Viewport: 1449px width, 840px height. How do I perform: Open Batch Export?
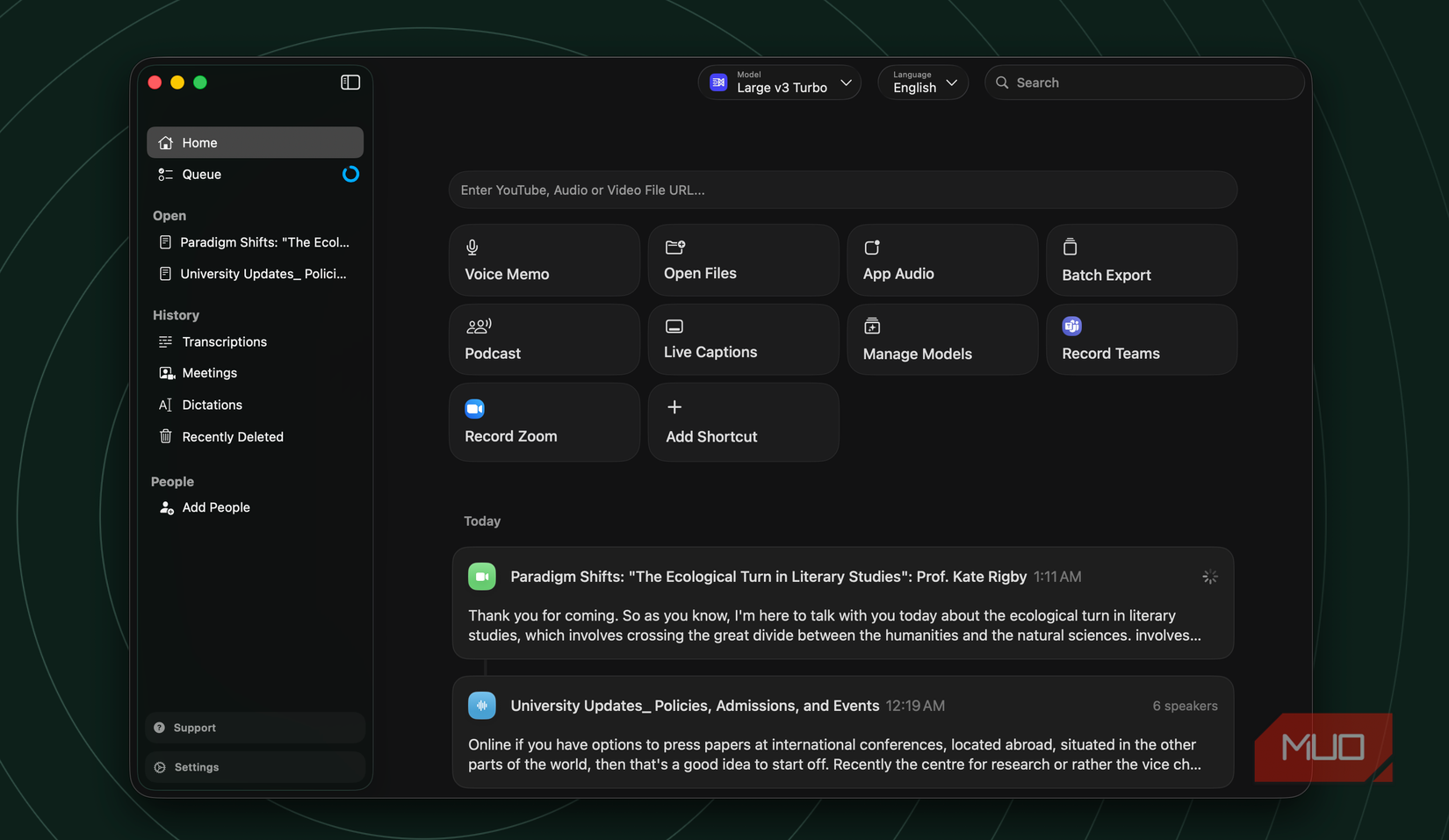pos(1142,260)
